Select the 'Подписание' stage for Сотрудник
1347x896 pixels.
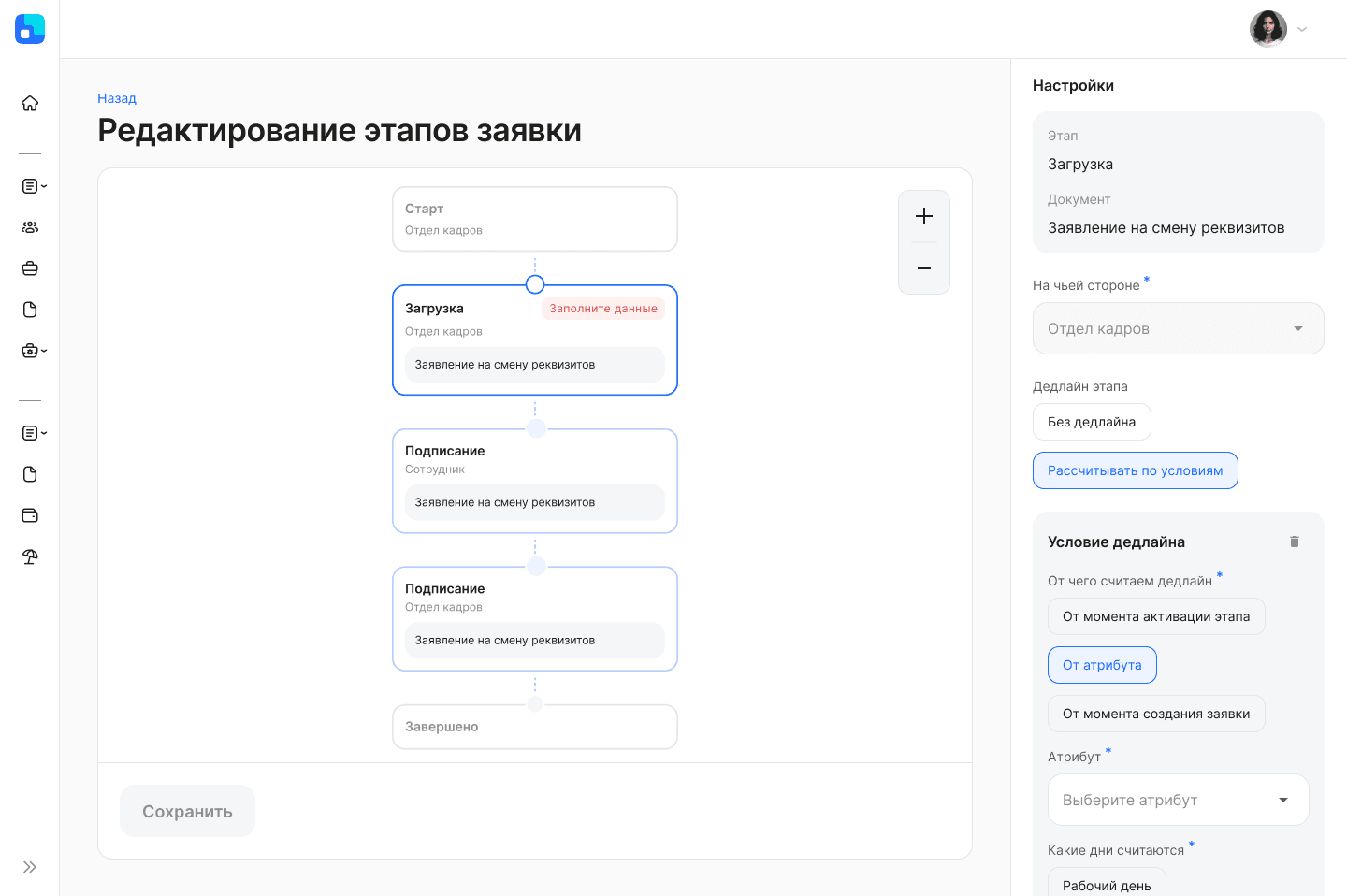coord(535,481)
